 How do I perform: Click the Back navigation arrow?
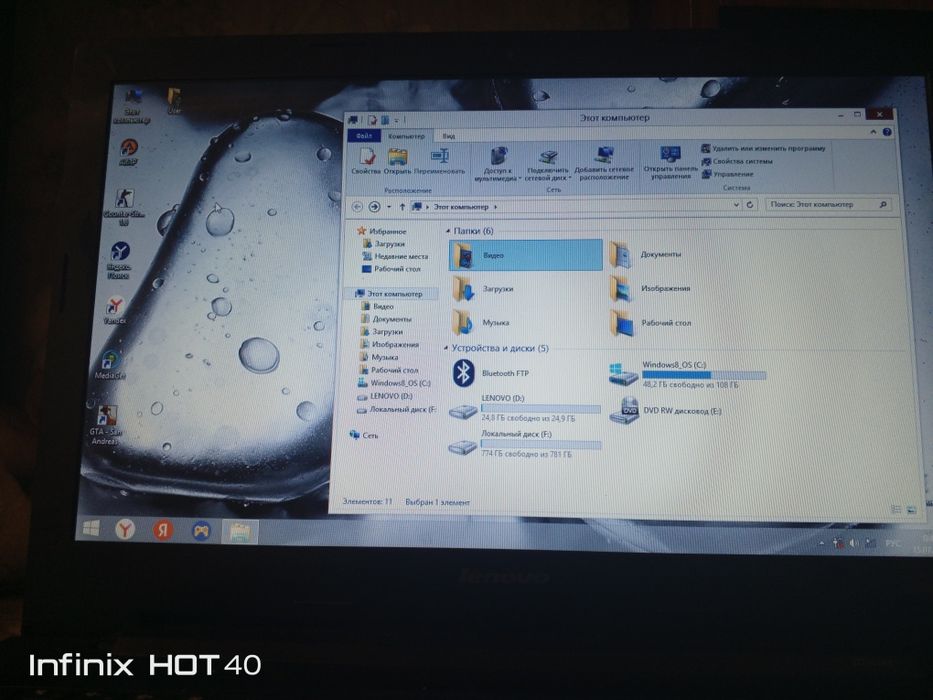(x=357, y=207)
